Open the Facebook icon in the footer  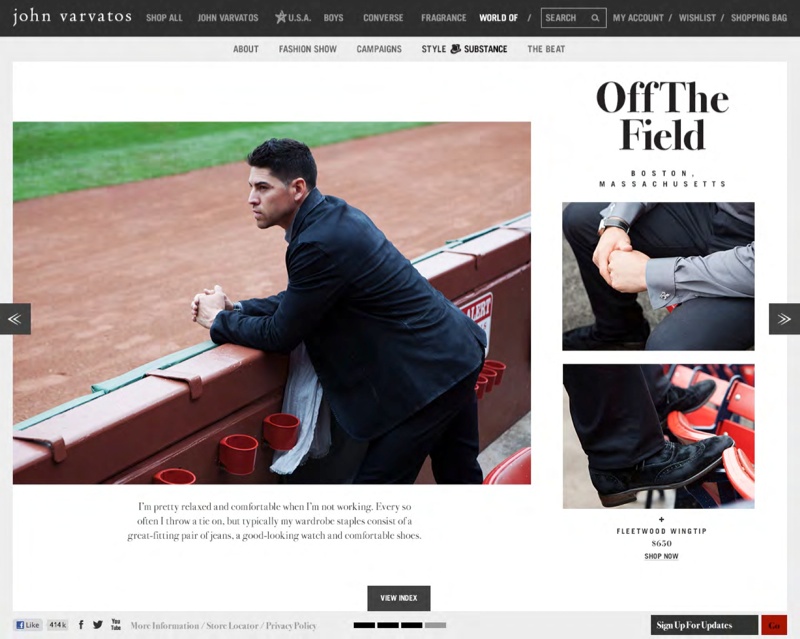(81, 625)
